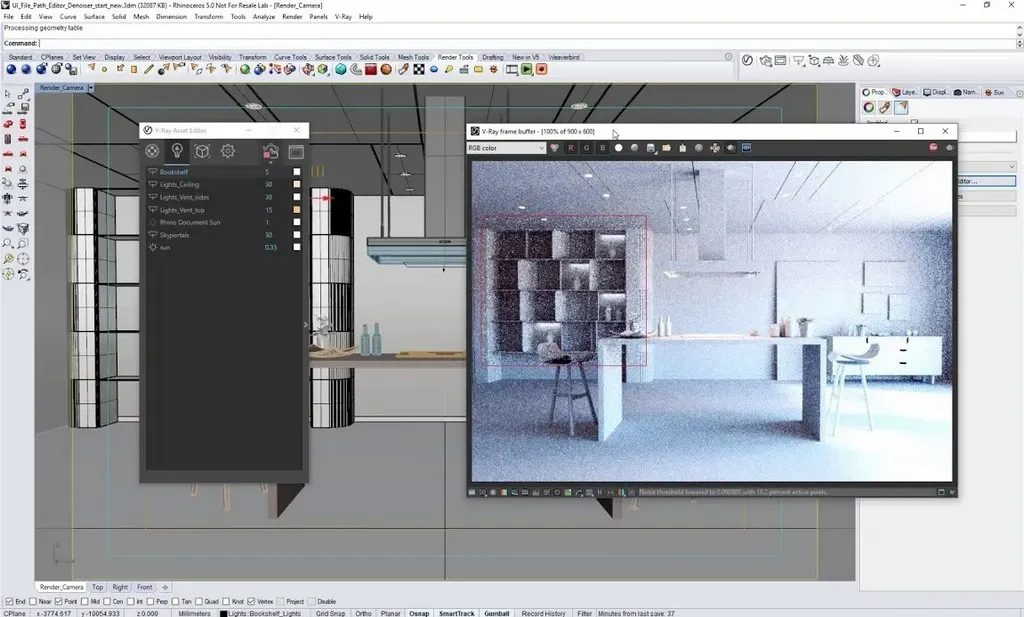Toggle SmartTrack in status bar
1024x617 pixels.
(456, 613)
